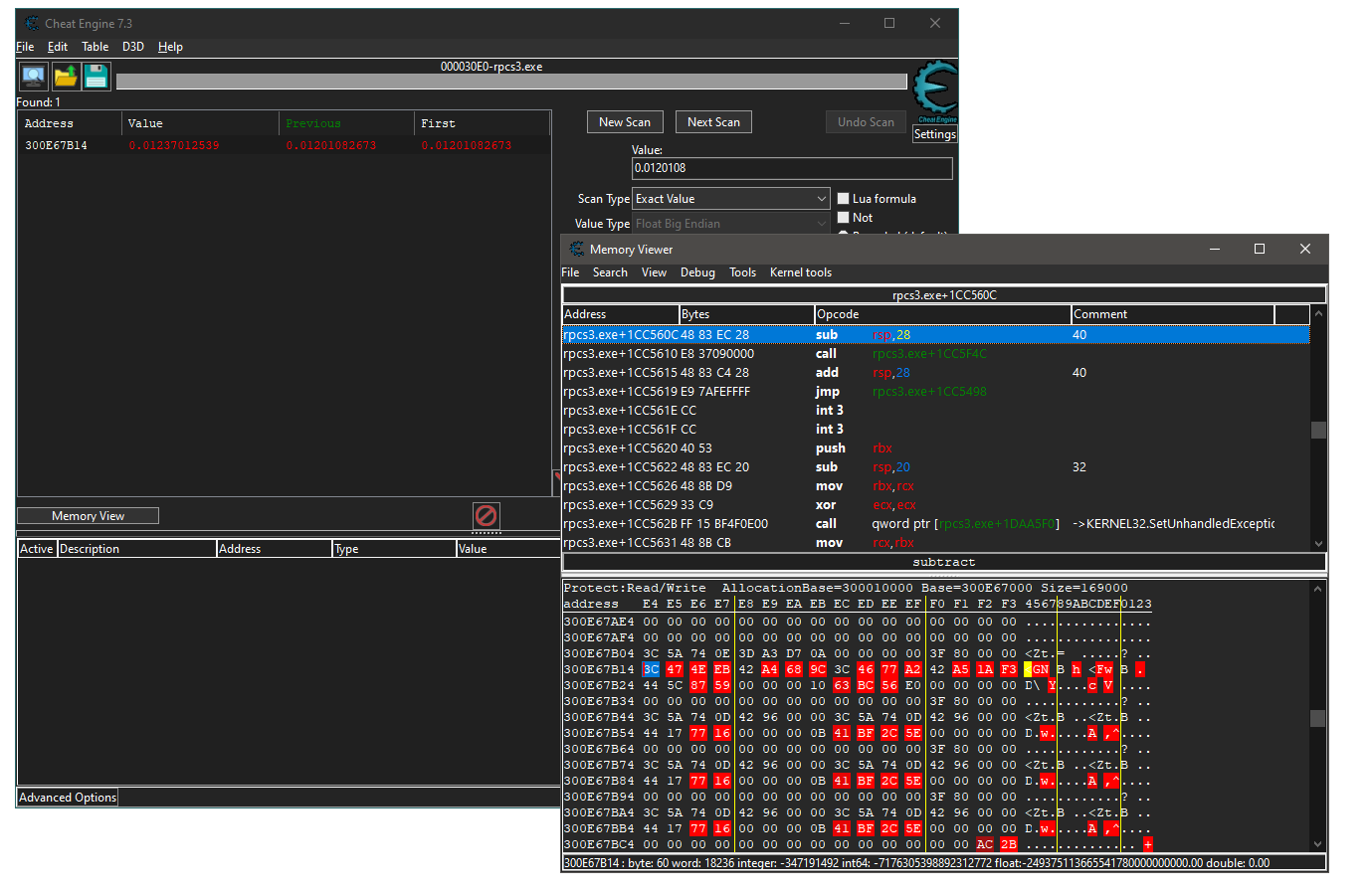Click the First column header
1372x895 pixels.
[x=482, y=123]
